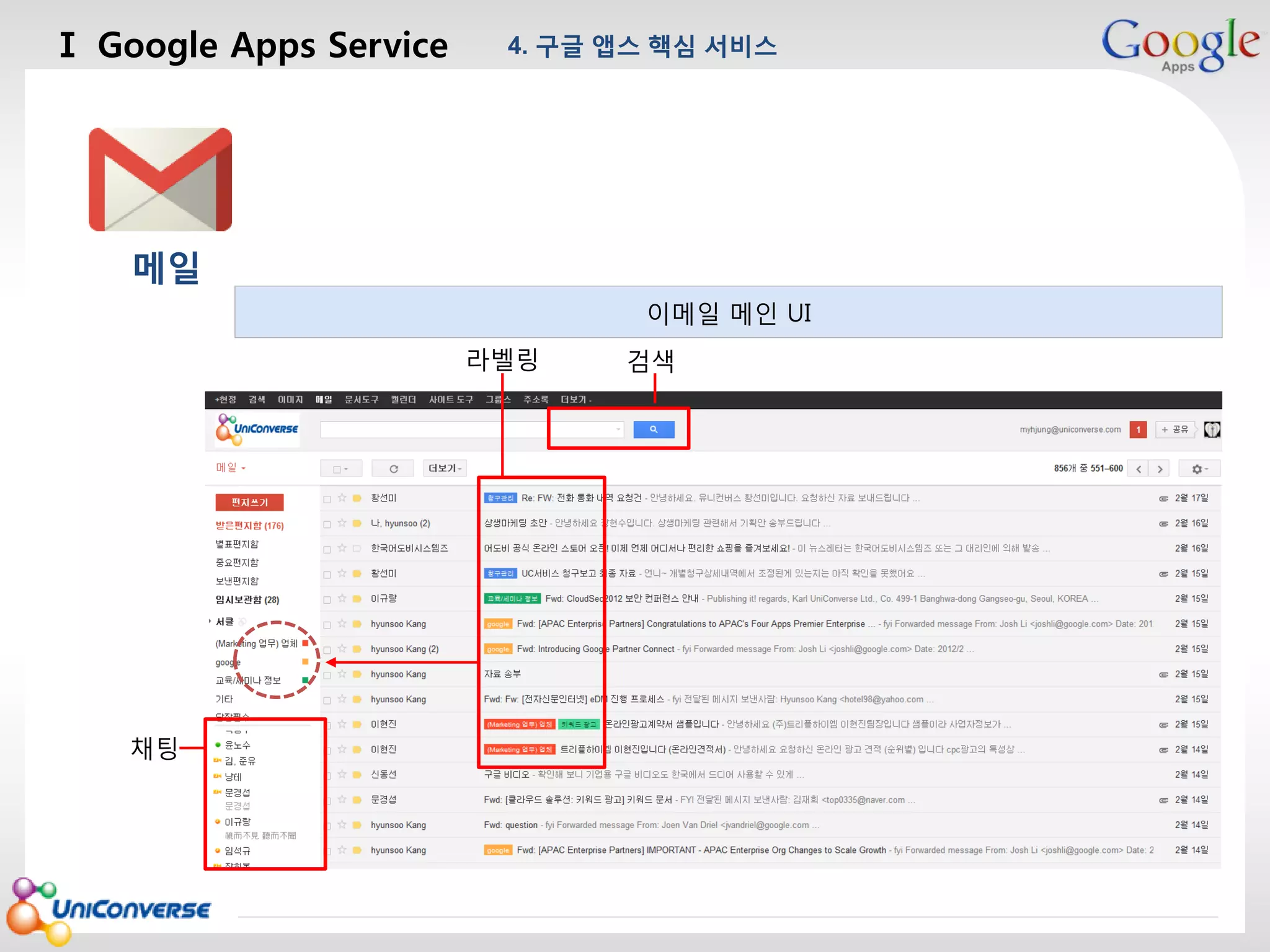Go to the next page of messages
Image resolution: width=1270 pixels, height=952 pixels.
tap(1160, 469)
